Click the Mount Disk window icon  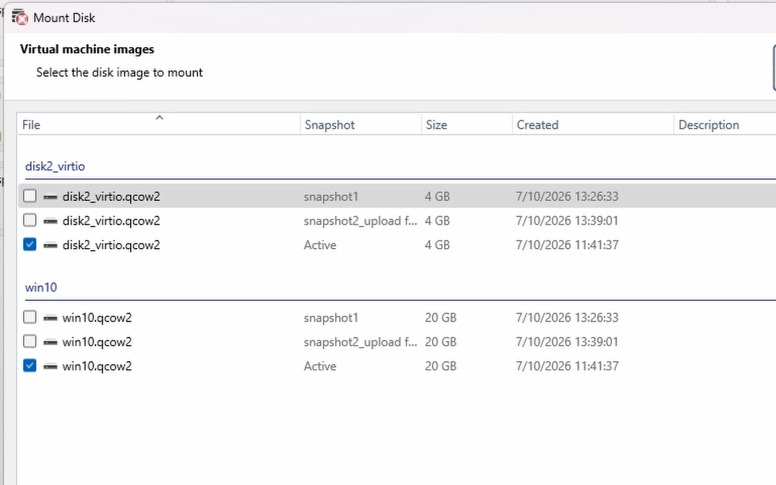pos(20,17)
